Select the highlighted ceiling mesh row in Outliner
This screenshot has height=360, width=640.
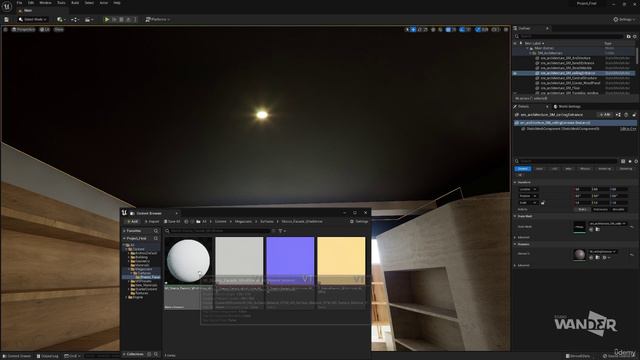point(573,73)
